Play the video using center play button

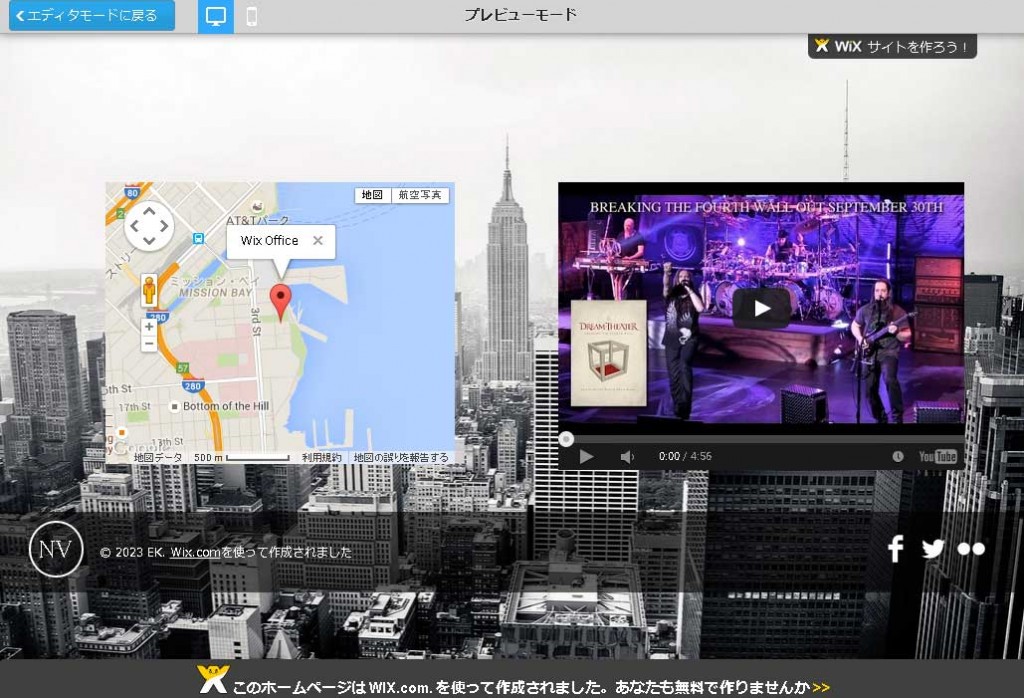coord(761,308)
